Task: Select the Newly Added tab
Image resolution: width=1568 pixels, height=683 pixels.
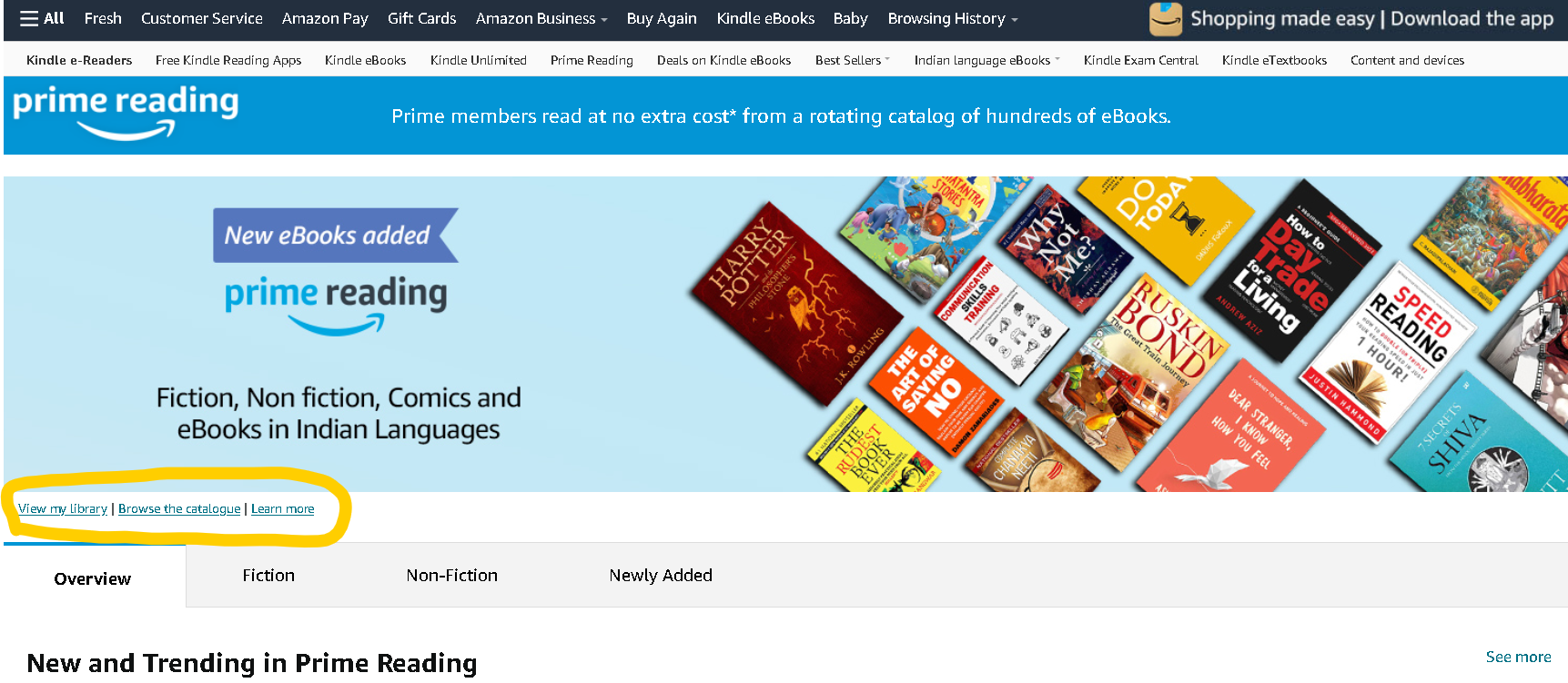Action: [x=661, y=575]
